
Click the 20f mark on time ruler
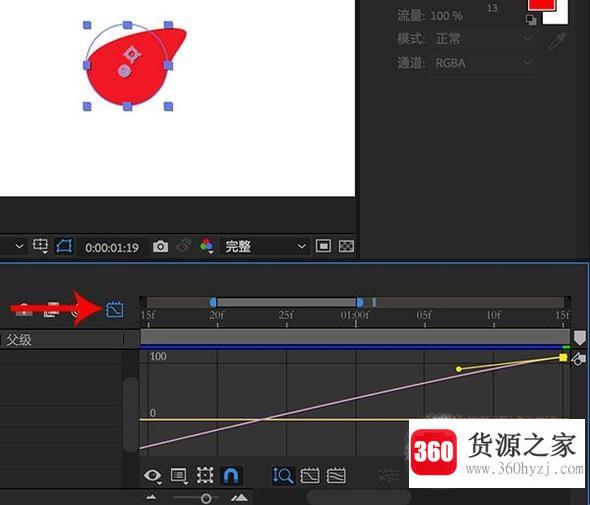[217, 315]
